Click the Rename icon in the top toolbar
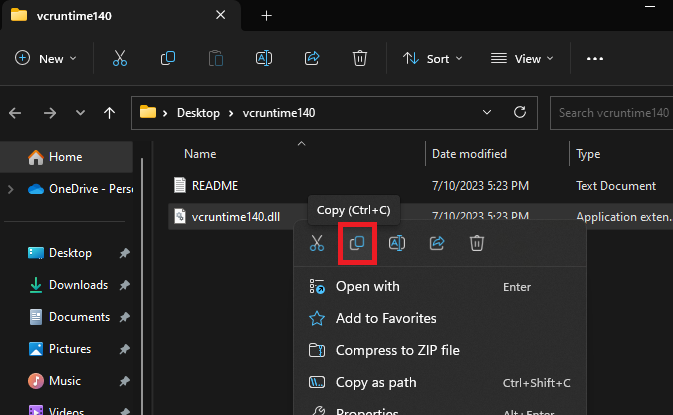673x415 pixels. 264,59
